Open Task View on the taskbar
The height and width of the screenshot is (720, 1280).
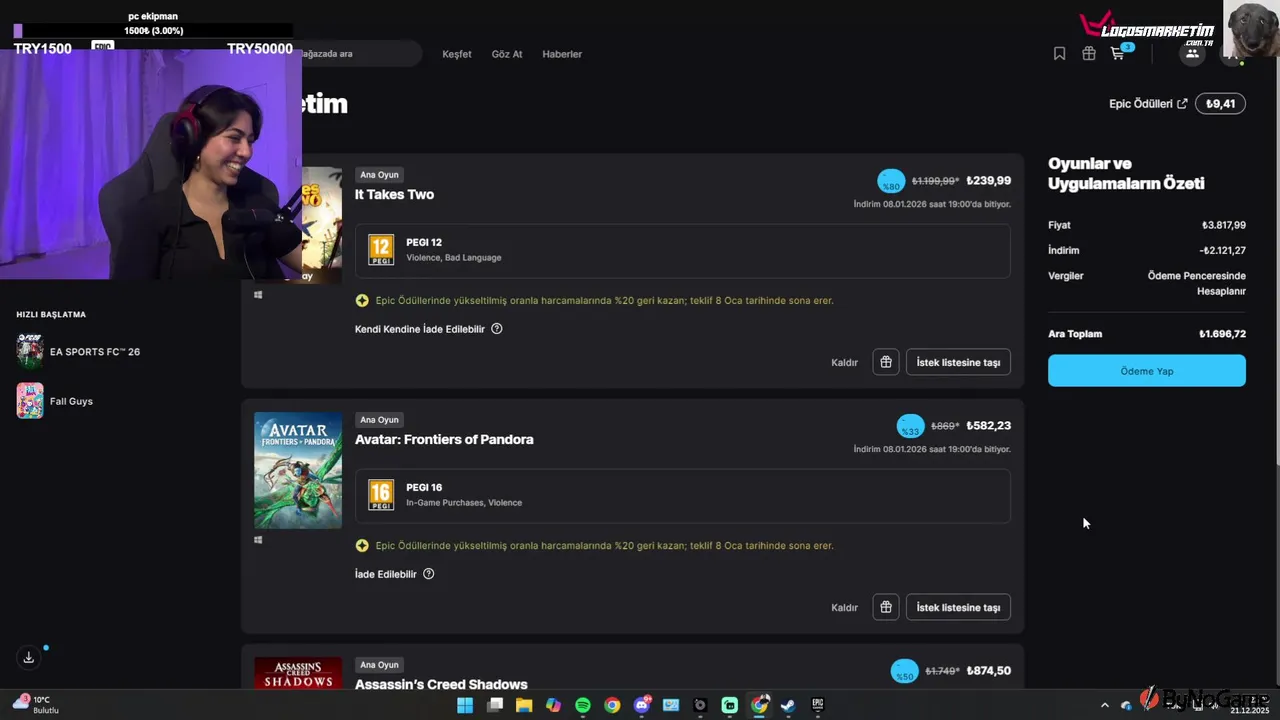coord(494,705)
